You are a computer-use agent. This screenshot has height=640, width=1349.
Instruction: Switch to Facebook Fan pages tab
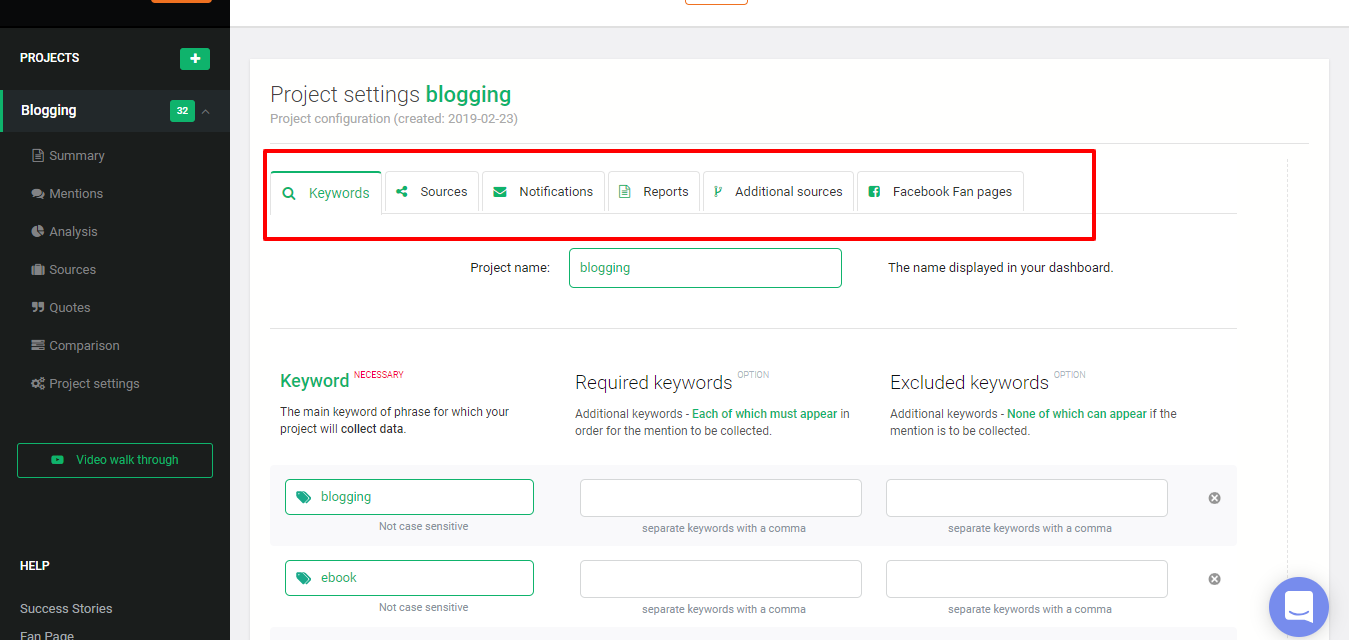point(940,192)
